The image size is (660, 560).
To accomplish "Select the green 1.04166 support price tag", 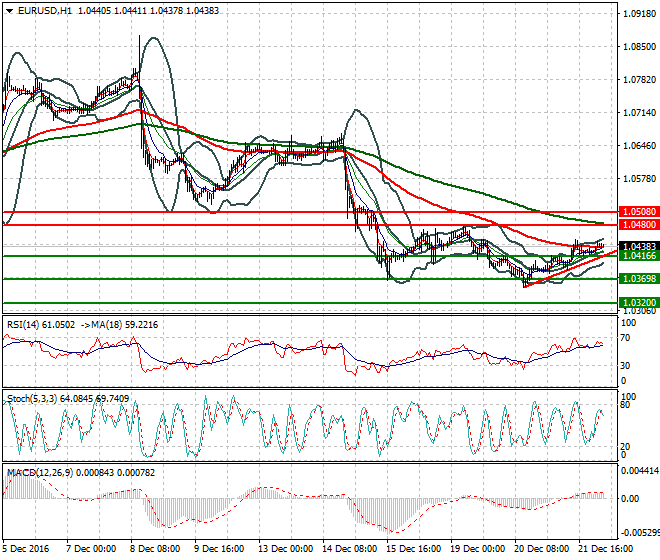I will (x=637, y=257).
